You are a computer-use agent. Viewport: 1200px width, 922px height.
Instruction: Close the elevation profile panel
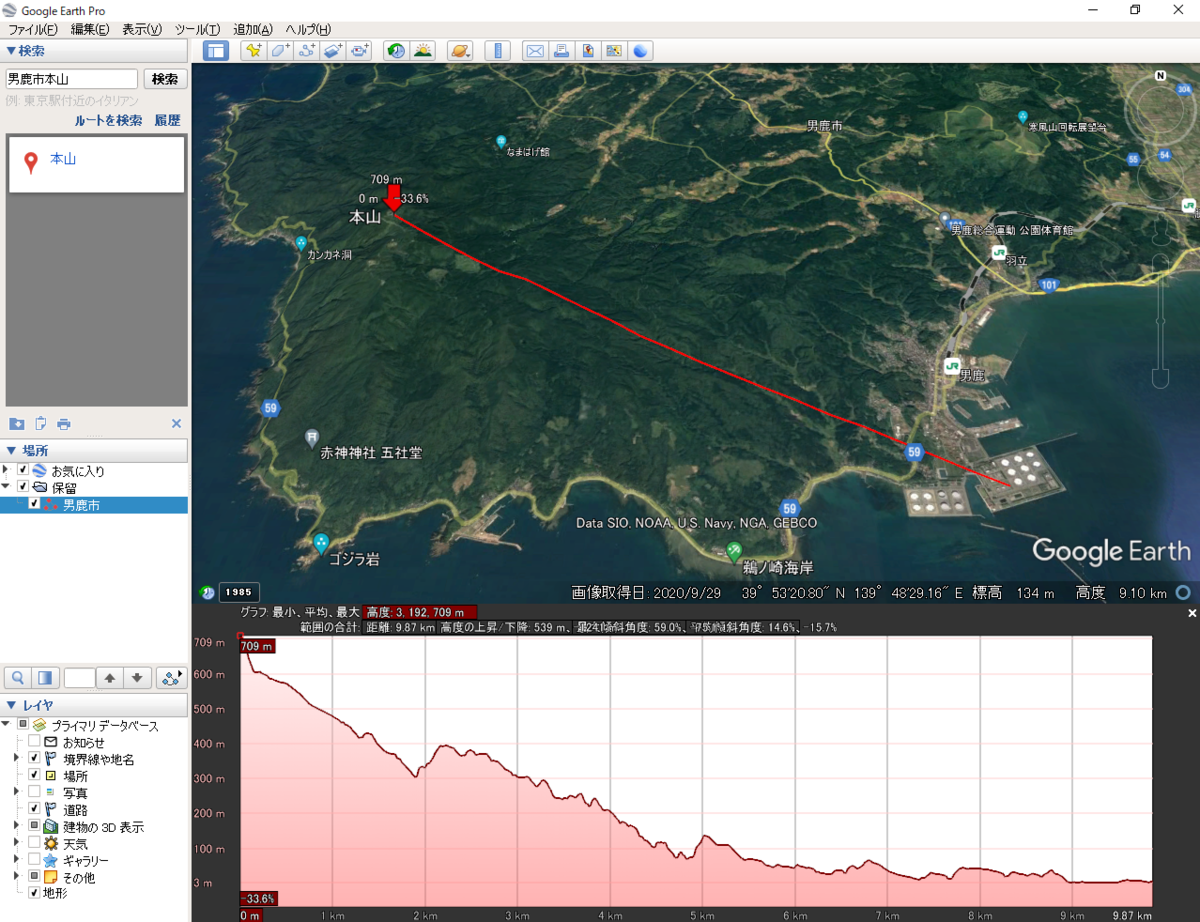click(1191, 613)
